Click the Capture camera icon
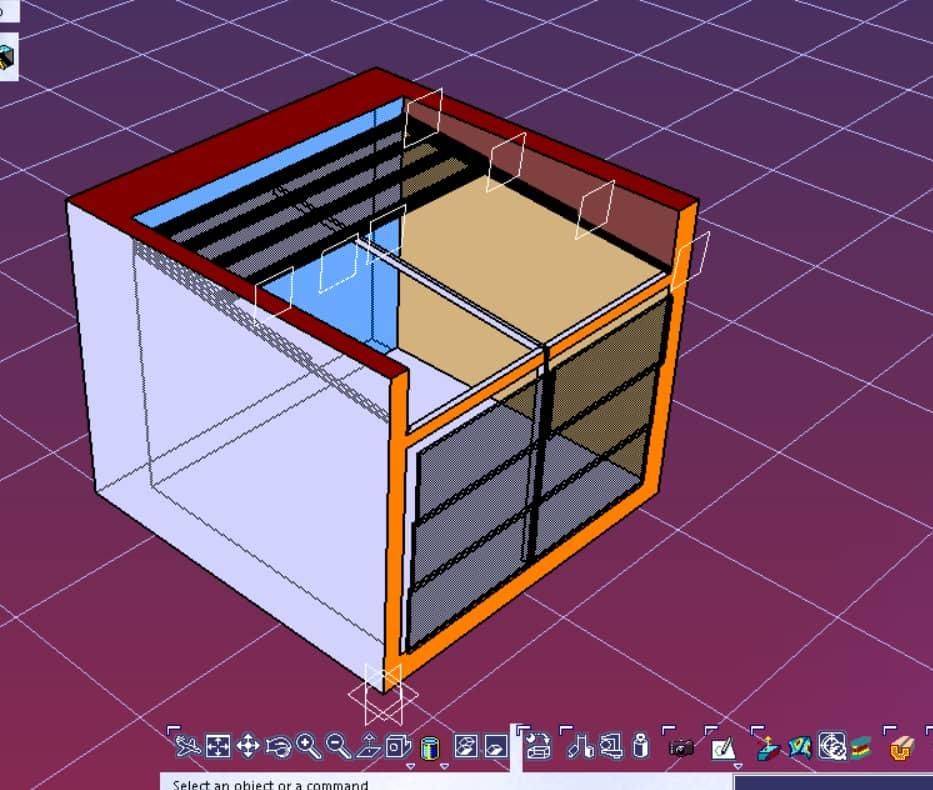The image size is (933, 790). 681,747
